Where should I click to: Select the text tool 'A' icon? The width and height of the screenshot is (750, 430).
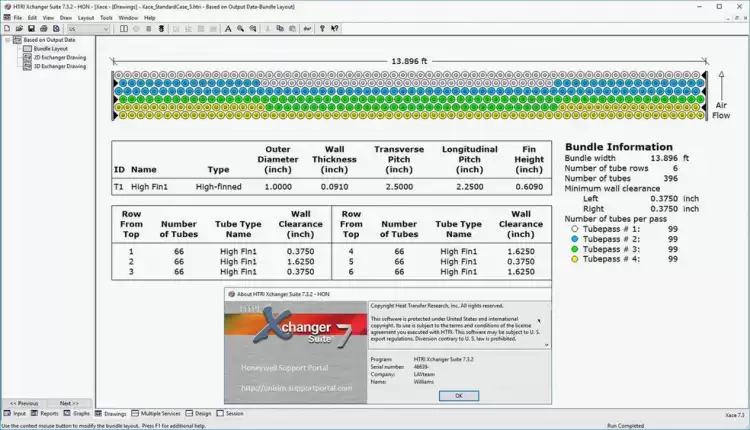(228, 29)
